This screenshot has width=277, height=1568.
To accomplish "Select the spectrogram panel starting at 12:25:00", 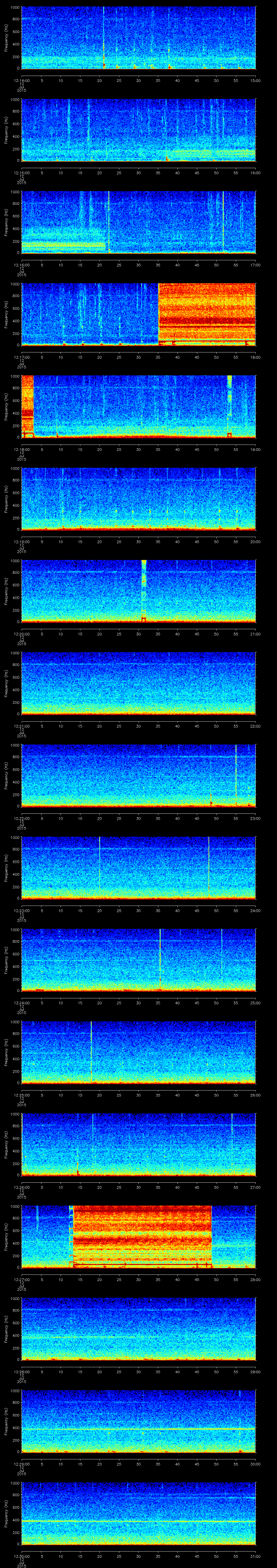I will click(138, 1052).
